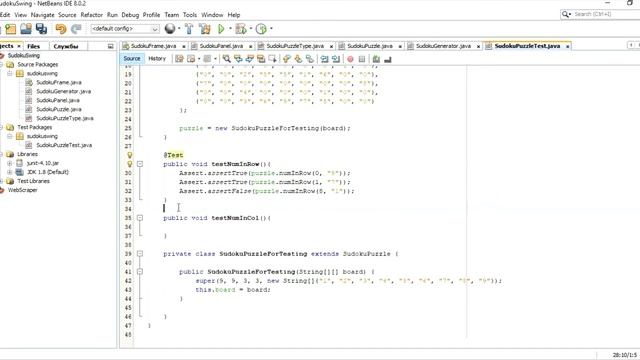Run project with the green play icon

pyautogui.click(x=221, y=29)
